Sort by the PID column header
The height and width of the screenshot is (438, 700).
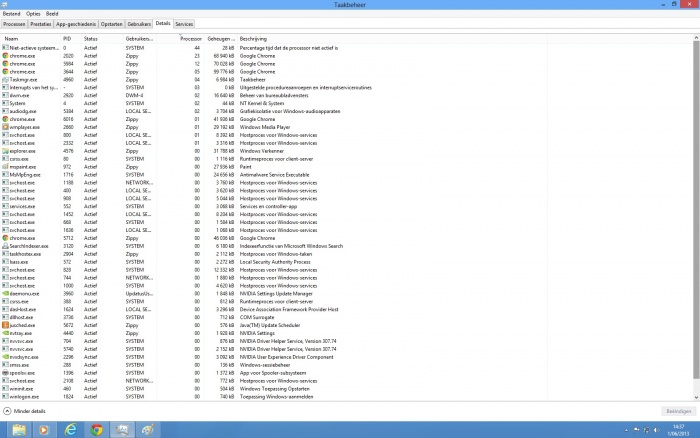coord(71,39)
